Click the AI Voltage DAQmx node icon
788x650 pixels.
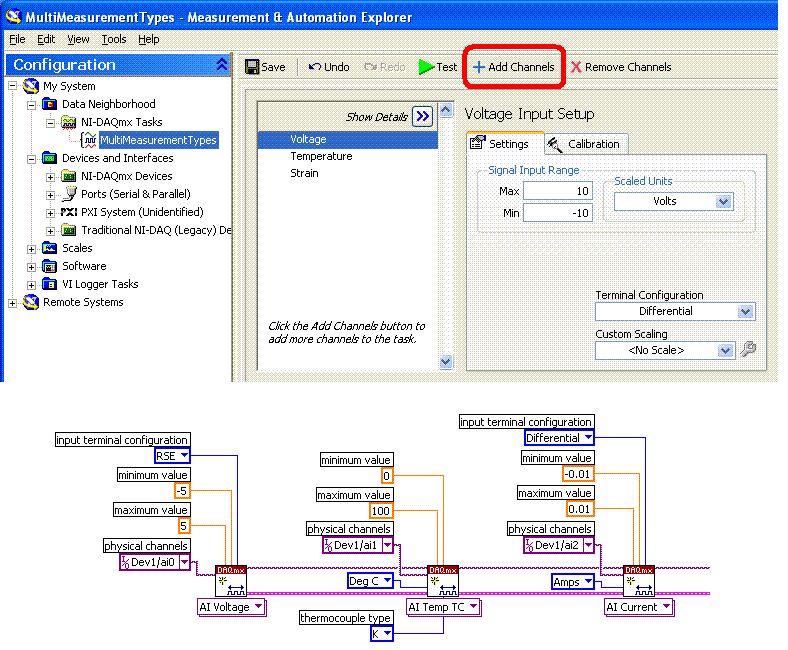(x=230, y=580)
